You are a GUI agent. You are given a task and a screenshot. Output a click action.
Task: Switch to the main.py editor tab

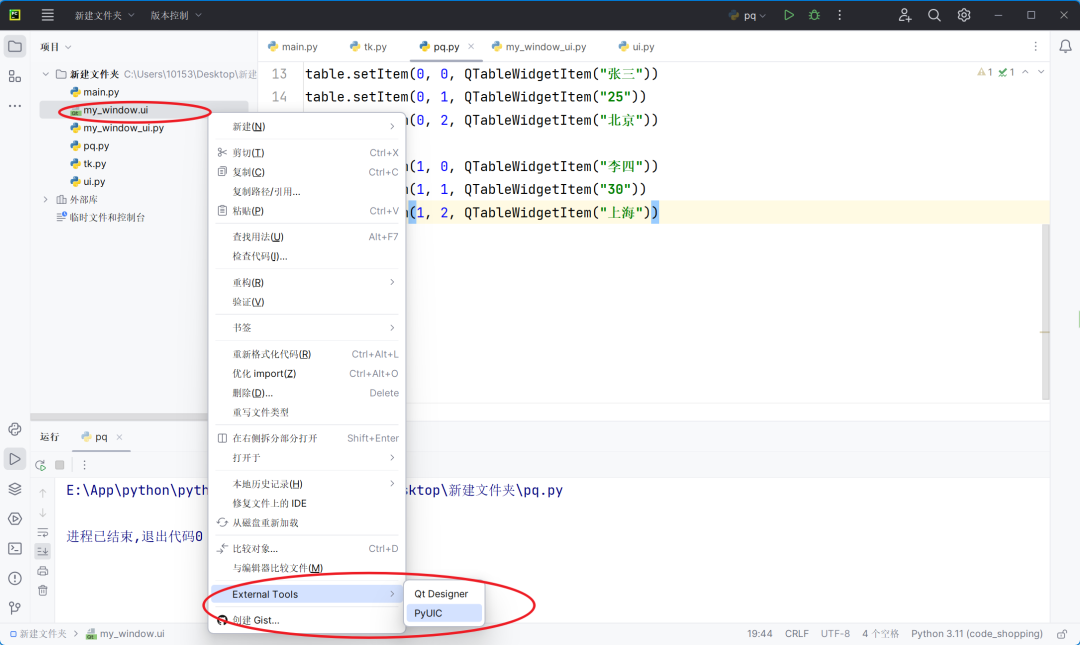[293, 47]
